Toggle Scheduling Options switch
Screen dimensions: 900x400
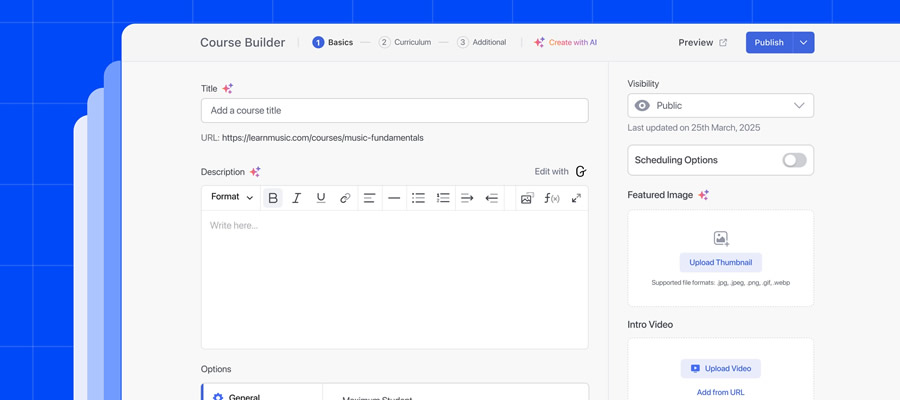click(x=794, y=160)
